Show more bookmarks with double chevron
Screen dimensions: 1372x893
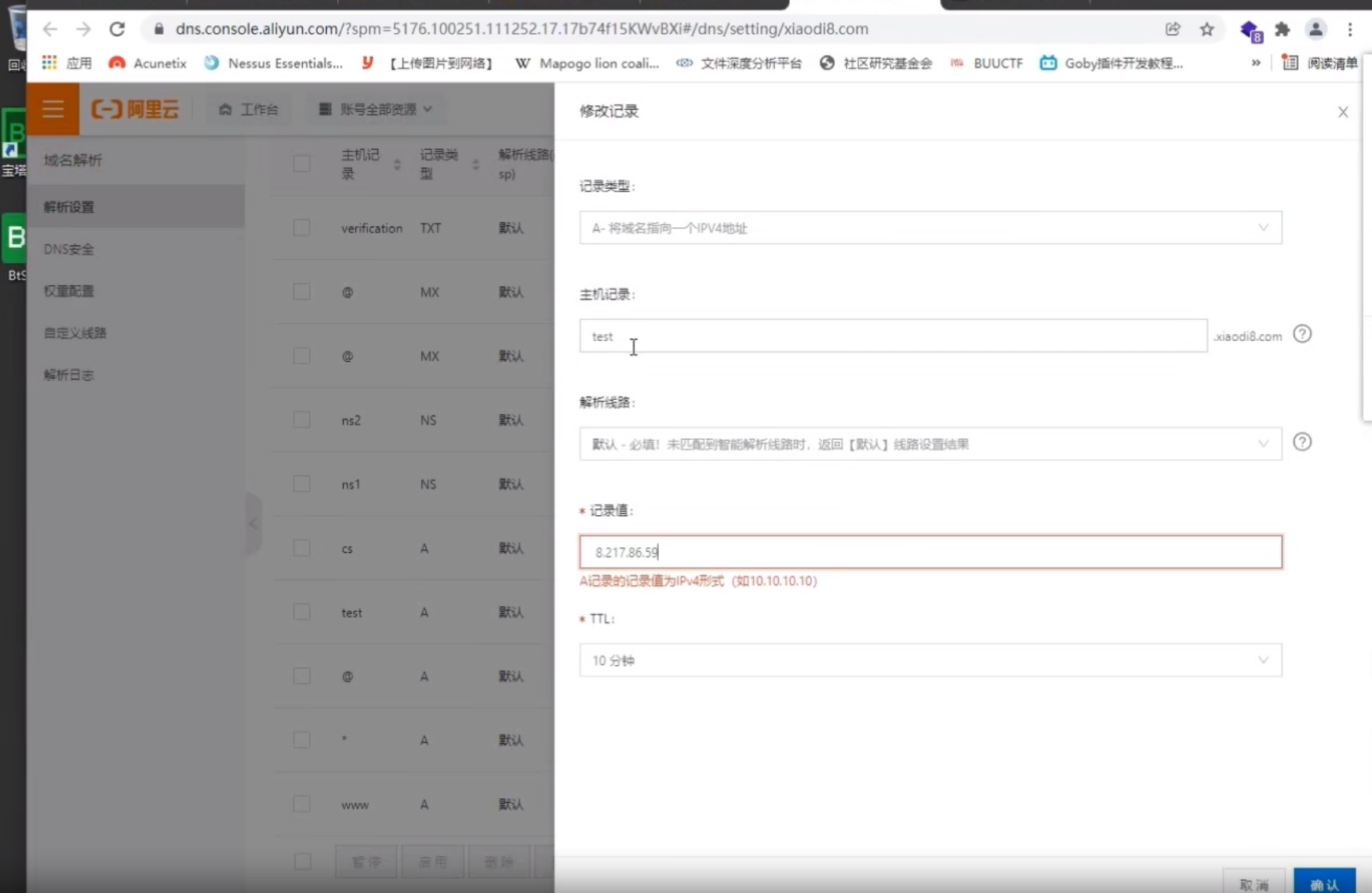[x=1256, y=63]
